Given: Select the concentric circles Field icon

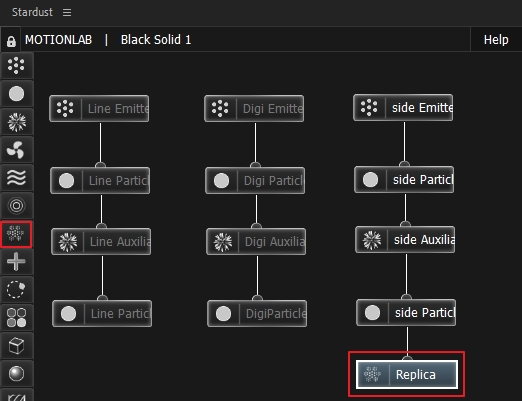Looking at the screenshot, I should click(x=16, y=206).
